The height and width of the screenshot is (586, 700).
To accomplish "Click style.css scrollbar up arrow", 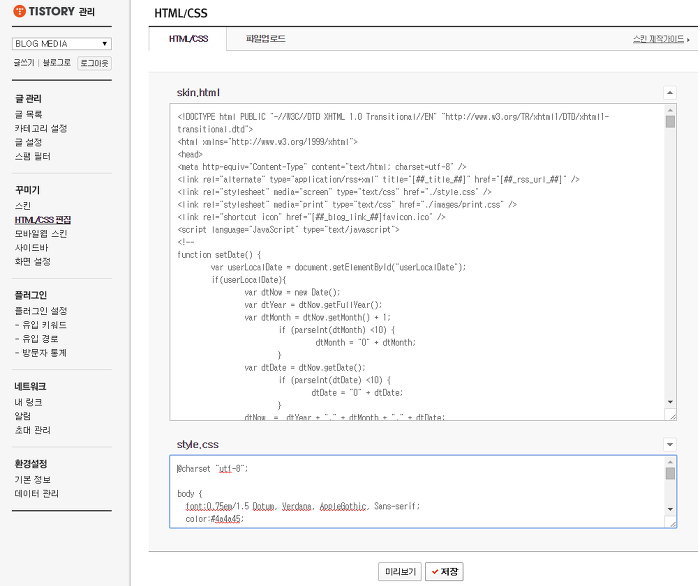I will click(x=670, y=462).
